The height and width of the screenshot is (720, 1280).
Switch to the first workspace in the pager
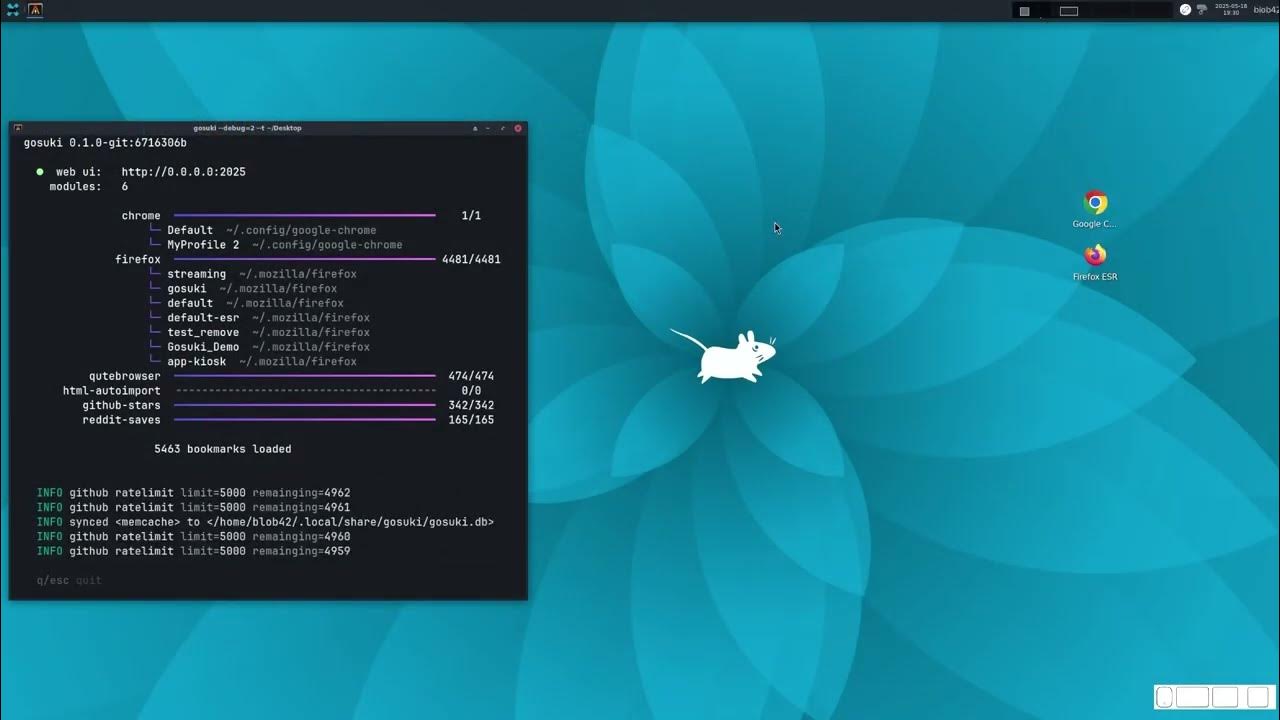(x=1024, y=11)
